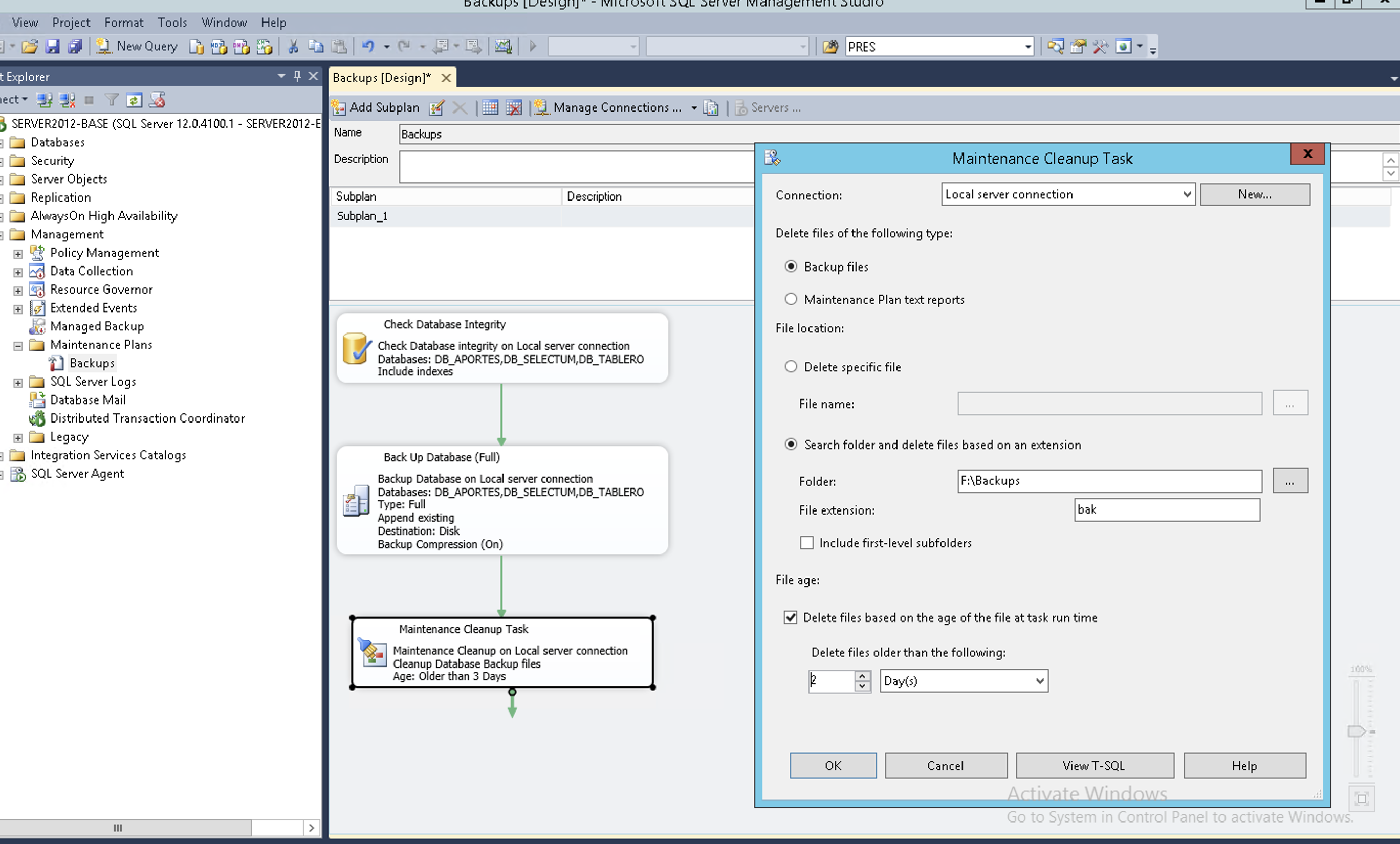This screenshot has width=1400, height=844.
Task: Click the Object Explorer refresh icon
Action: click(134, 101)
